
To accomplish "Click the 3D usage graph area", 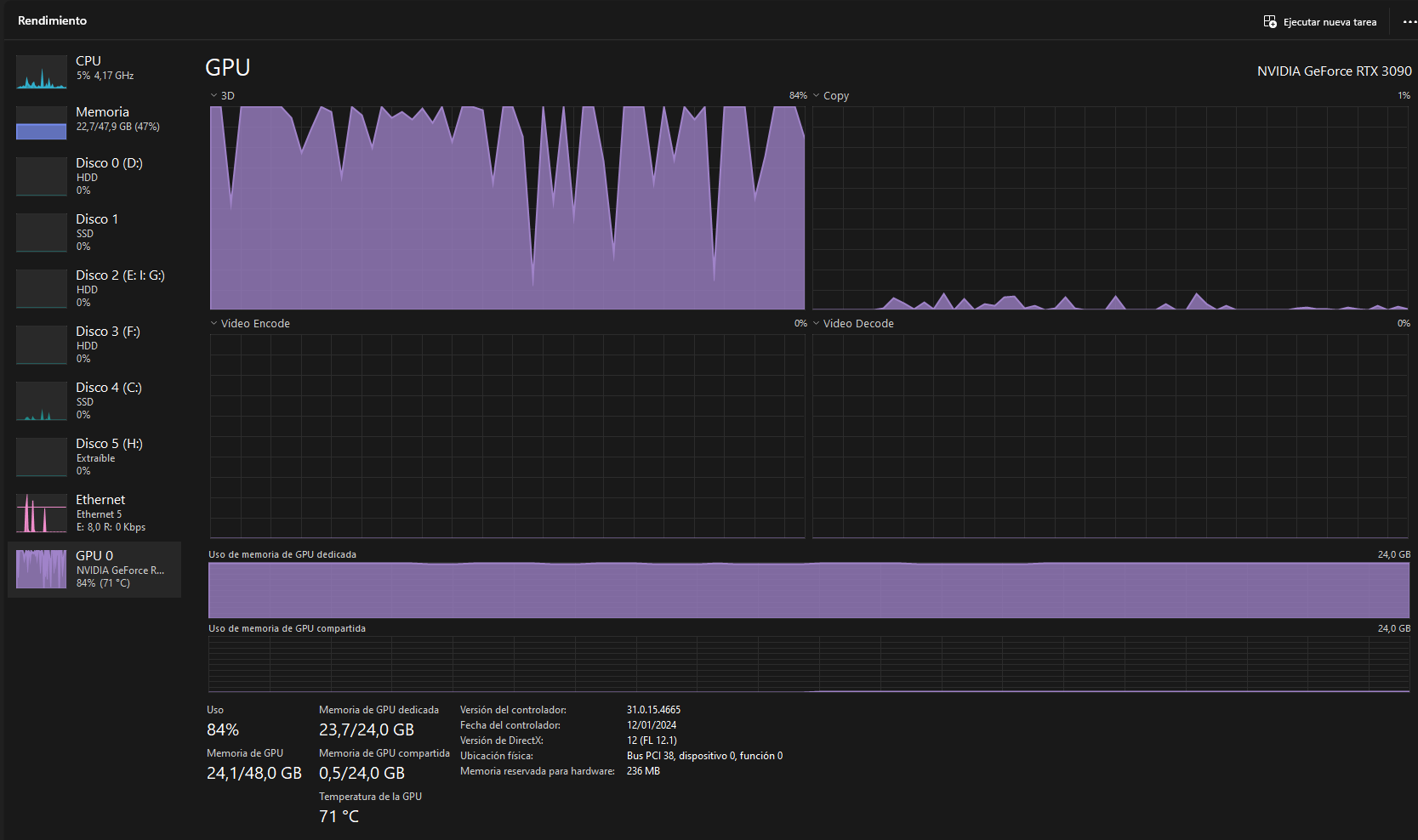I will (x=507, y=208).
